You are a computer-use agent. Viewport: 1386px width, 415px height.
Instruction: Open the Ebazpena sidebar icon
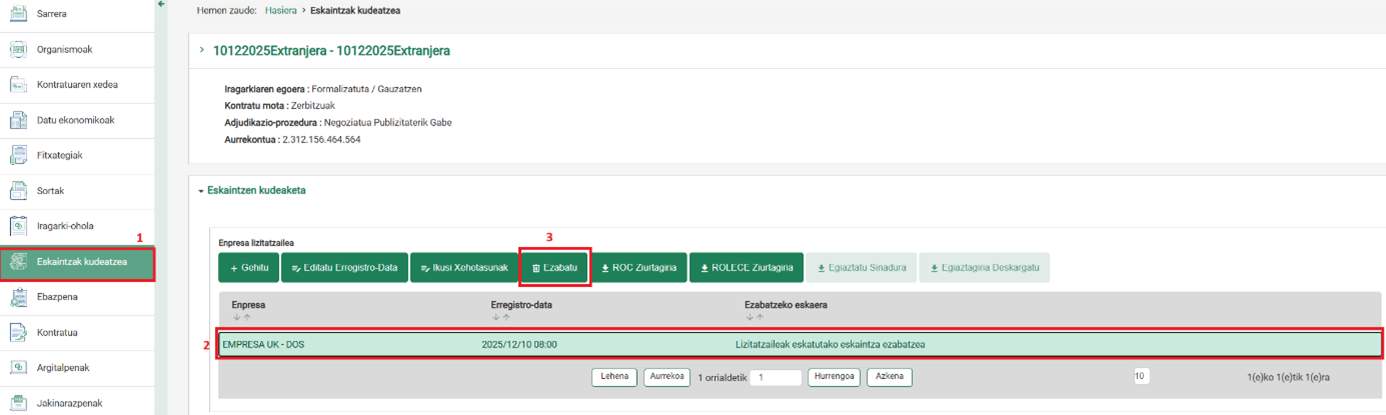tap(18, 297)
